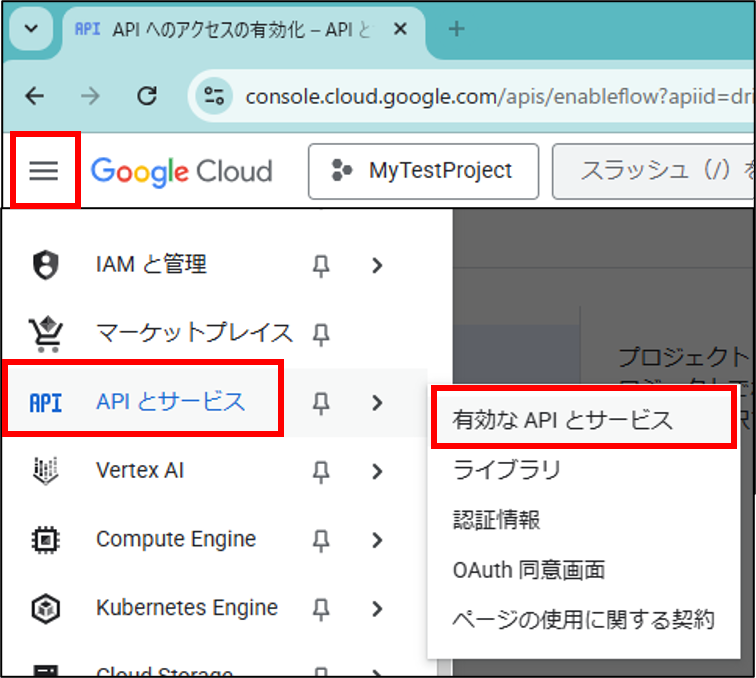The height and width of the screenshot is (678, 756).
Task: Click the API icon in sidebar
Action: 46,402
